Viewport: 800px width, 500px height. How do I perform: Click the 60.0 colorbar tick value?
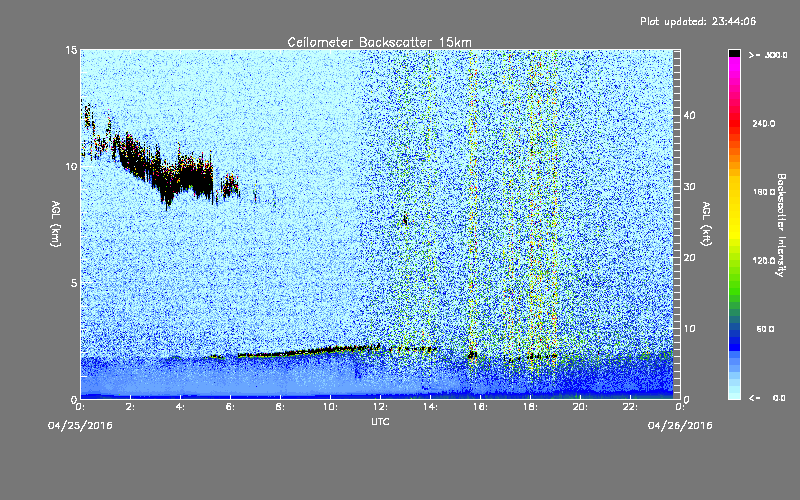pos(765,329)
